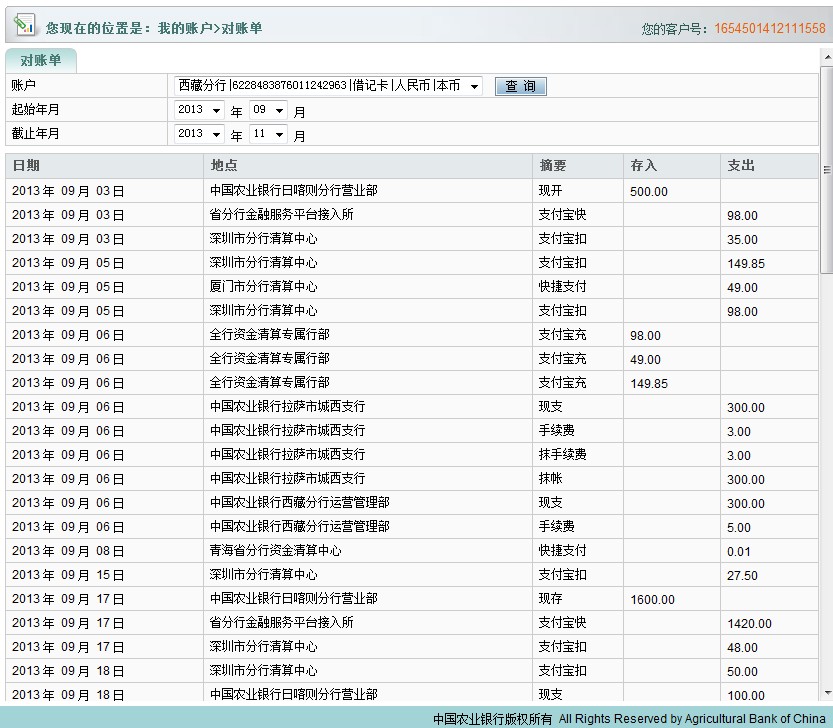833x728 pixels.
Task: Click the location icon beside the breadcrumb
Action: 24,28
